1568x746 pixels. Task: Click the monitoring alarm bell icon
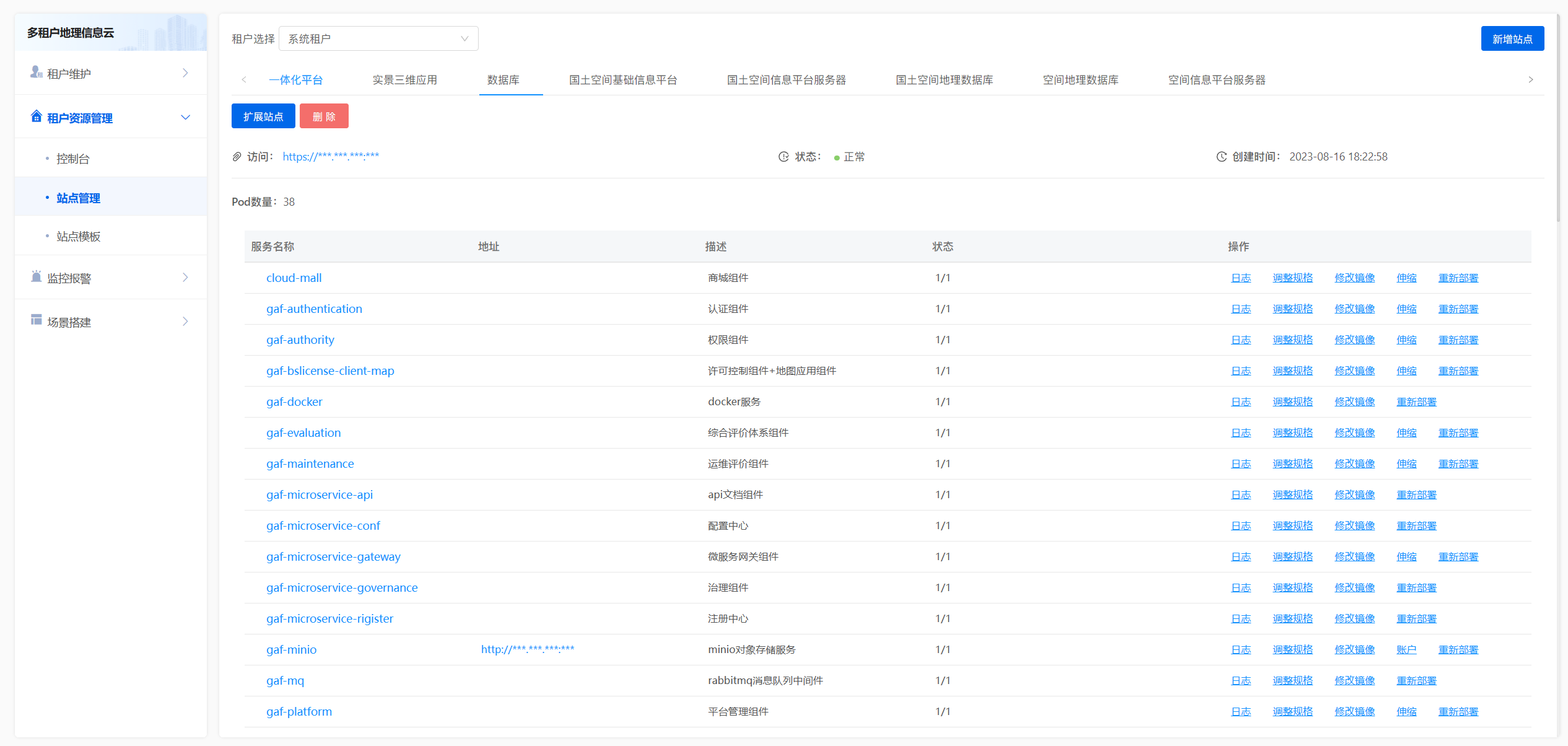[x=36, y=277]
